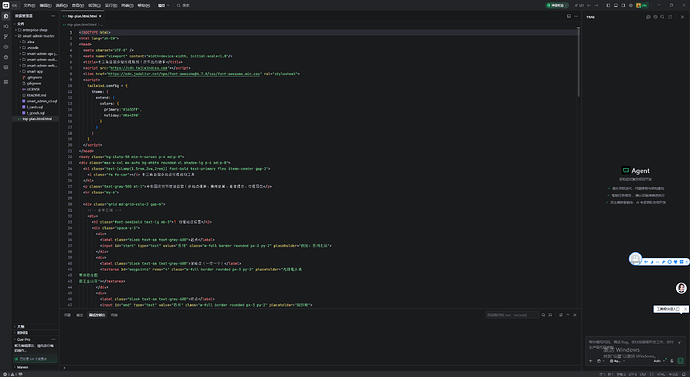Navigate forward with the right arrow icon
Screen dimensions: 690x377
[596, 5]
